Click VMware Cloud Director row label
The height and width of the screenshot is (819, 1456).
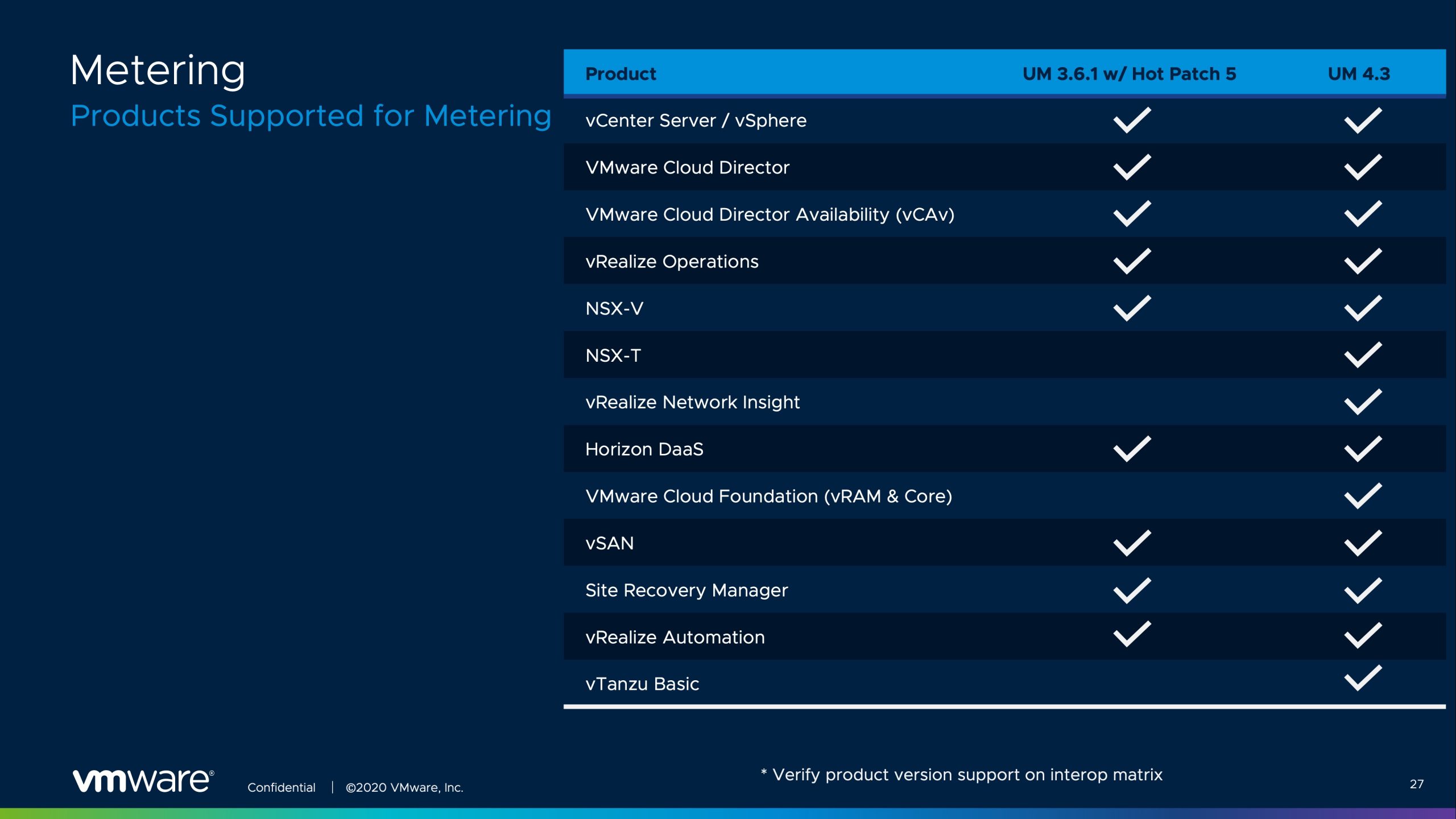click(687, 167)
